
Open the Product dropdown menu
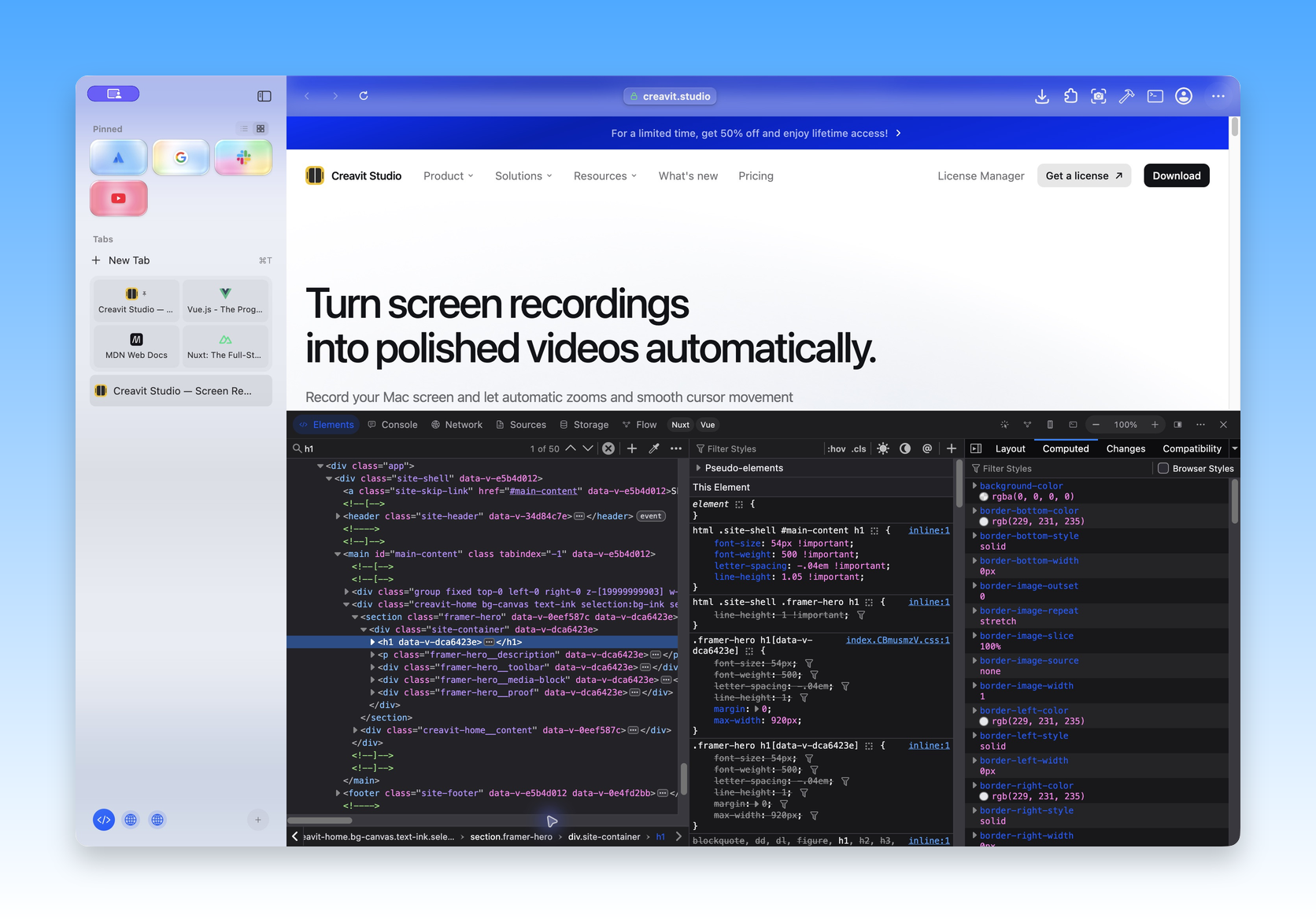click(x=449, y=175)
